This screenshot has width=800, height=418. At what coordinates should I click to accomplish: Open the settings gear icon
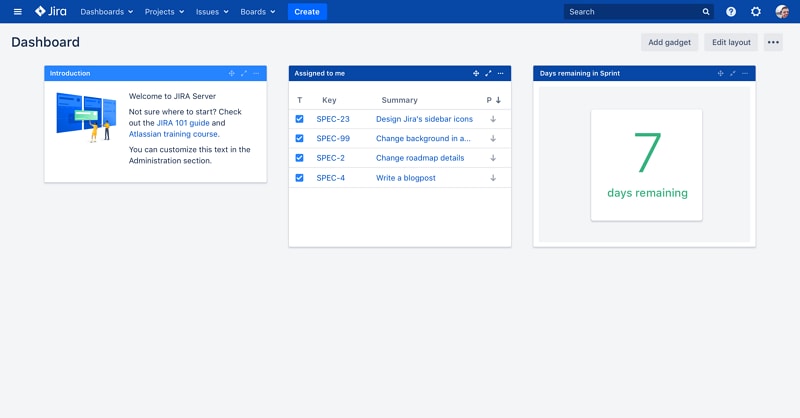tap(756, 11)
